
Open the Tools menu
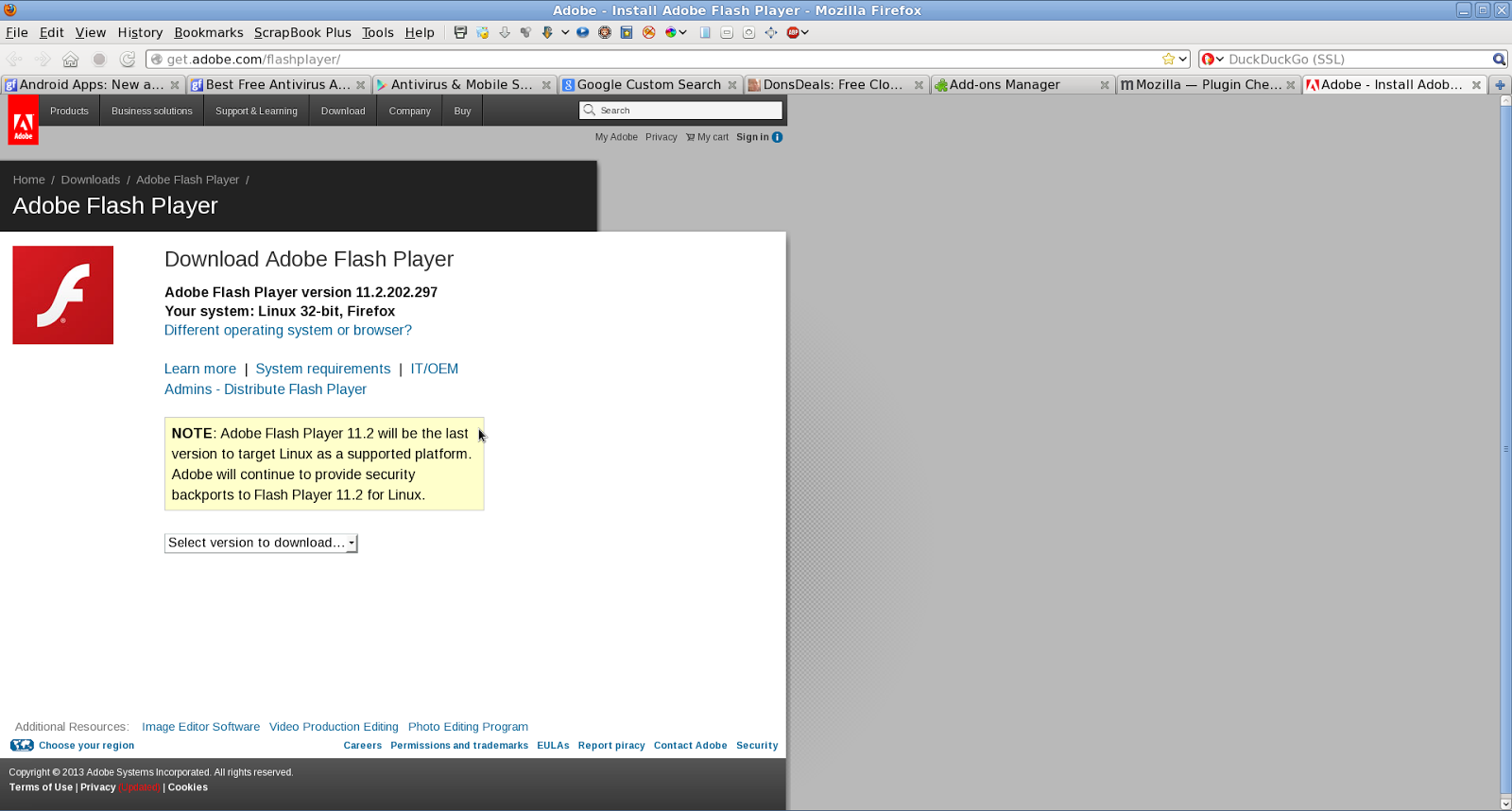coord(378,32)
